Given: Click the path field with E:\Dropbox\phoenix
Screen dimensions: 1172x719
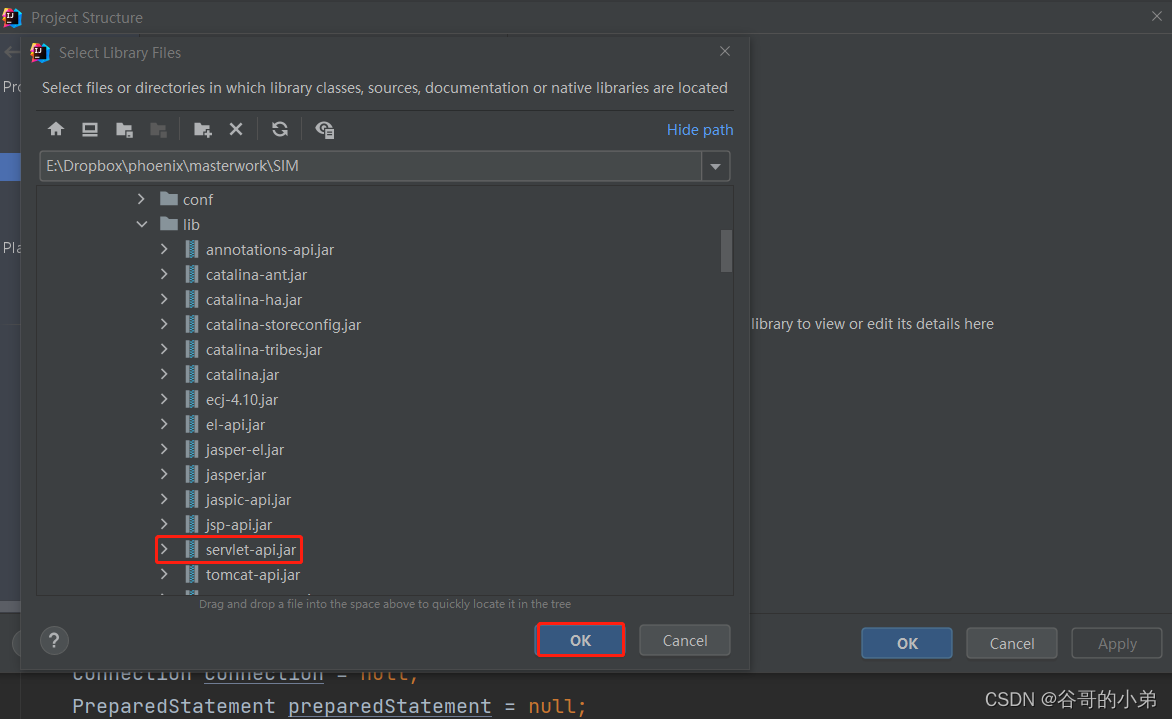Looking at the screenshot, I should [371, 166].
